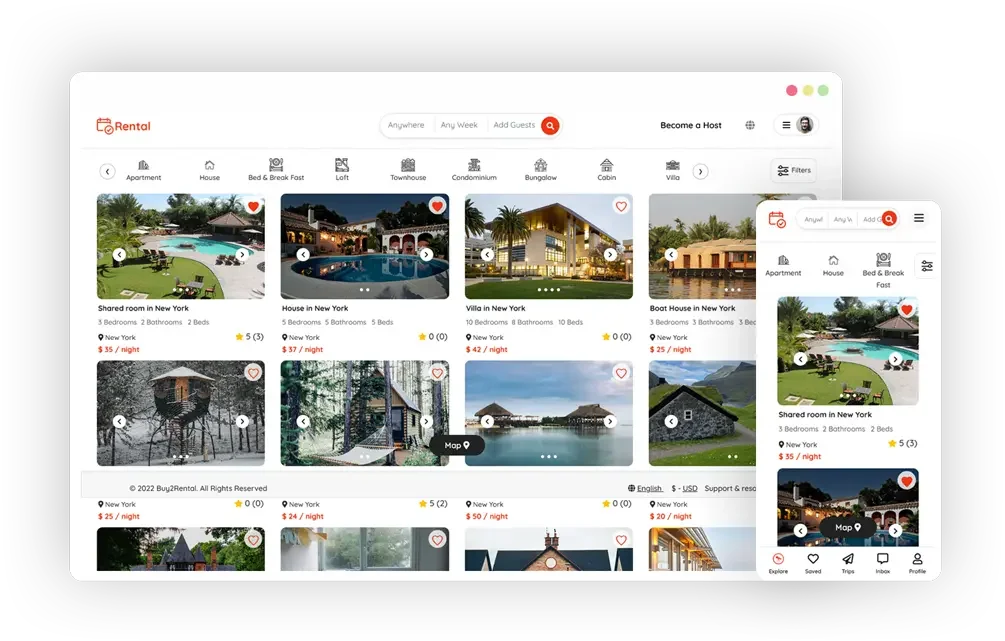Click the red search magnifier button
The image size is (1005, 641).
[551, 125]
